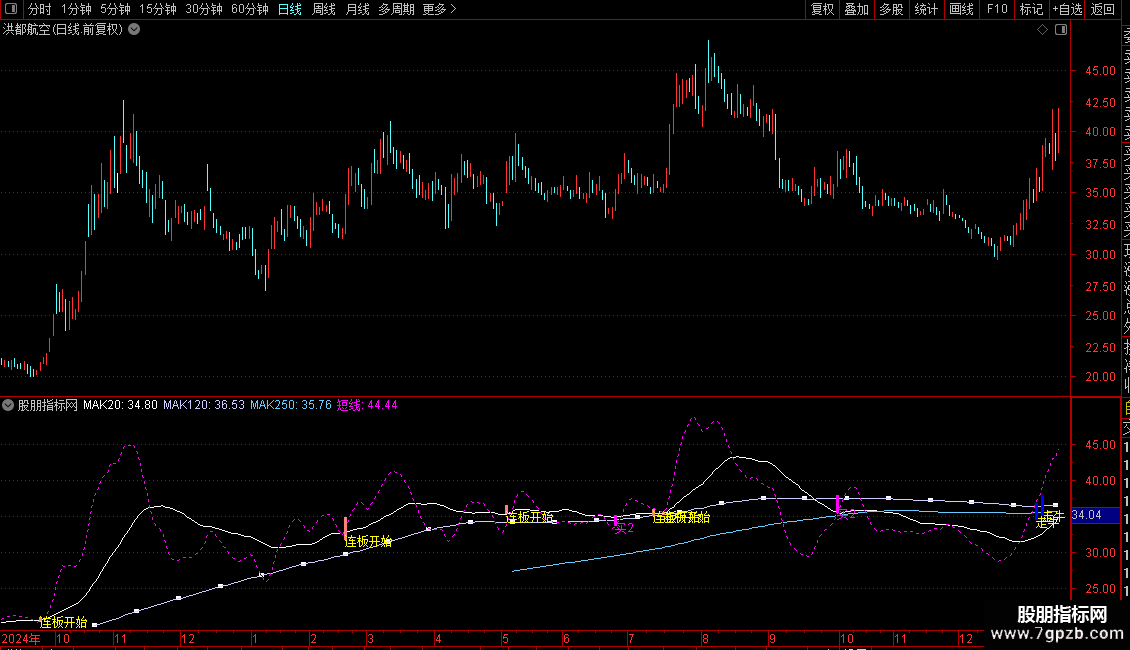
Task: Activate the 画线 drawing tool
Action: 961,9
